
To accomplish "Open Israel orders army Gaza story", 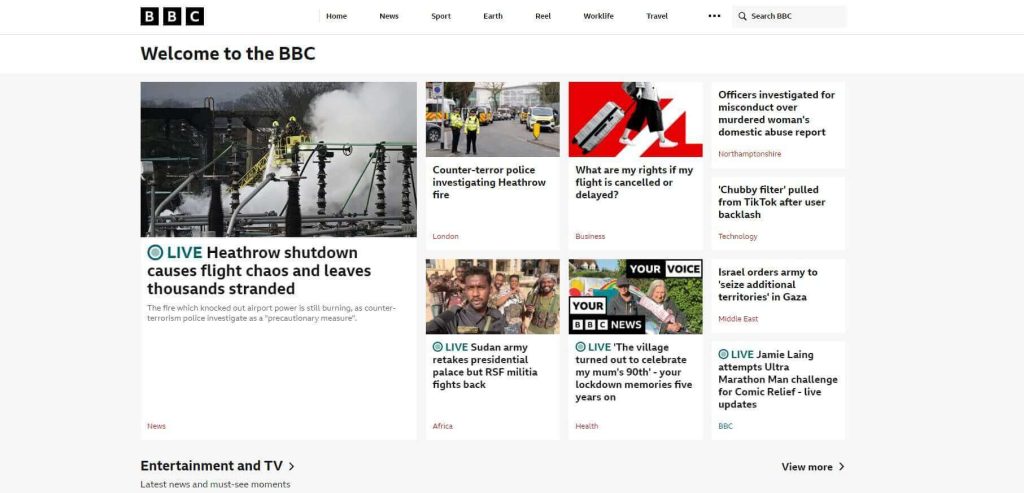I will point(768,284).
